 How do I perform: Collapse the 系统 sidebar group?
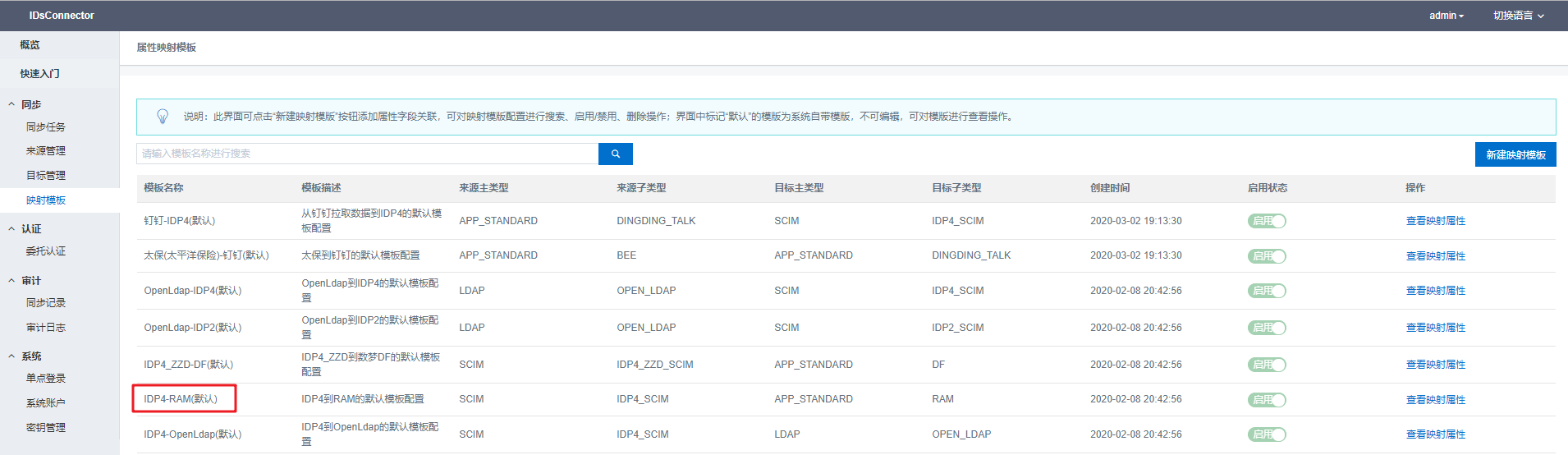click(x=31, y=356)
